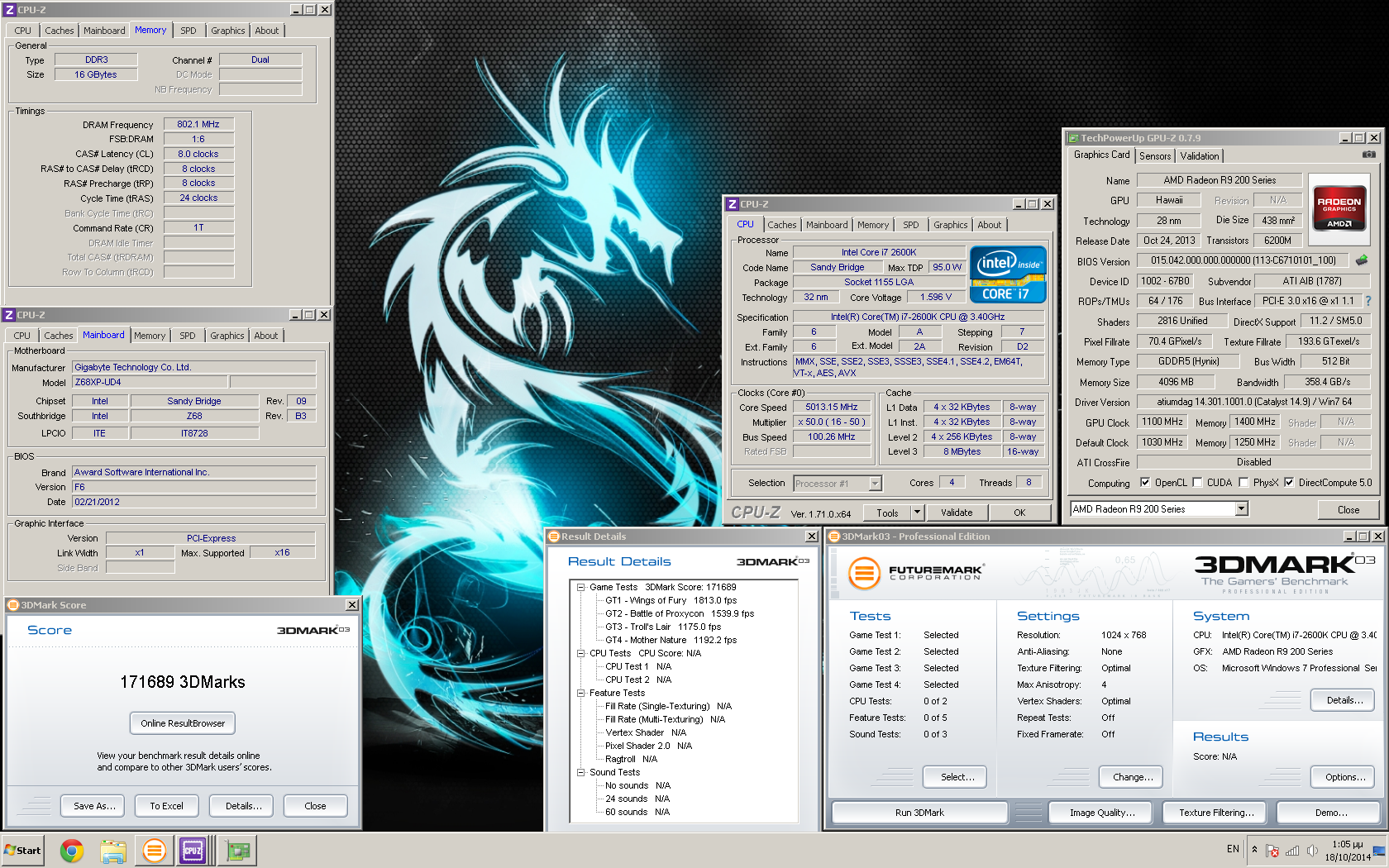Click the Result Details window title icon
The image size is (1389, 868).
coord(554,537)
